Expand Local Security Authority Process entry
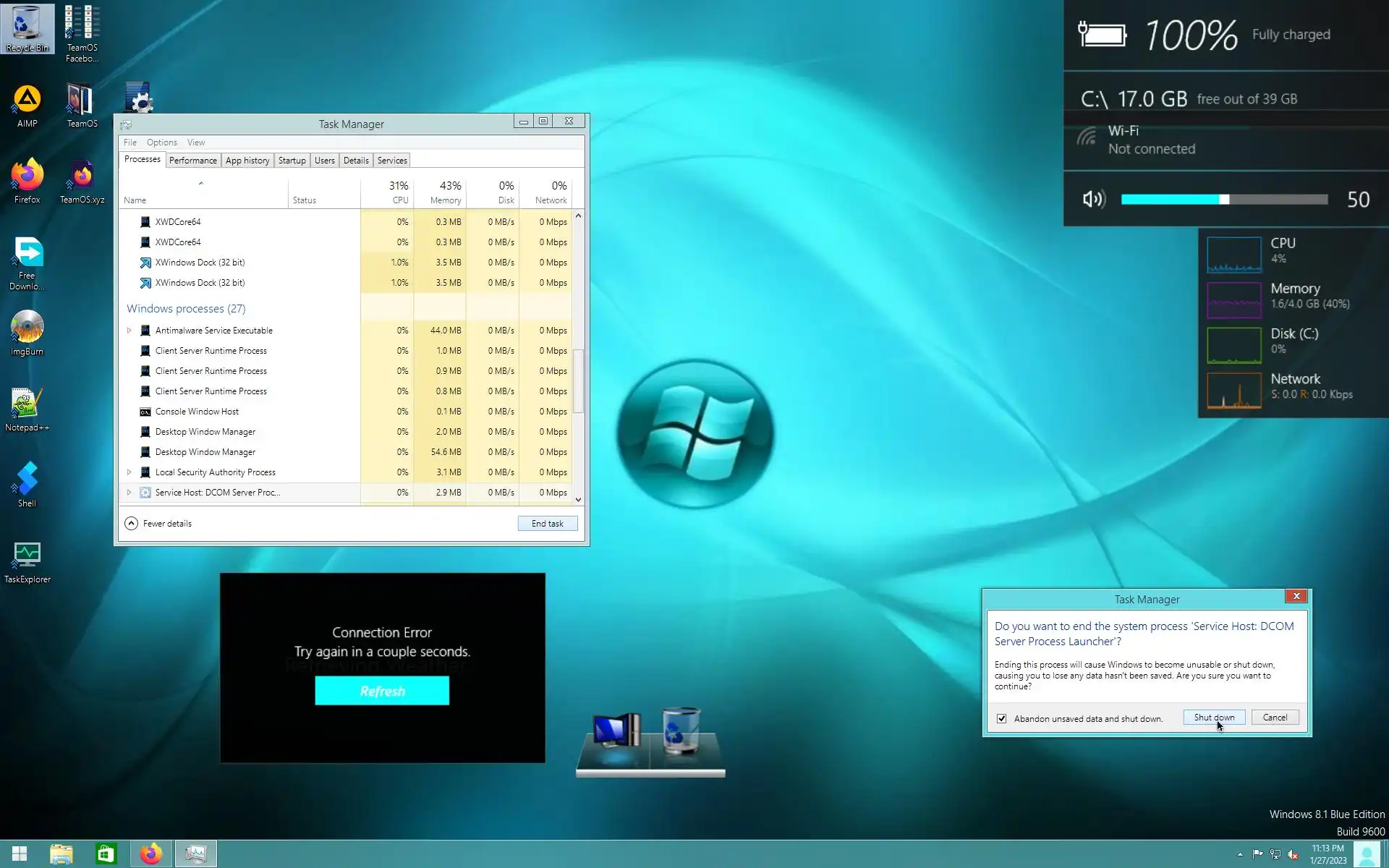 (x=129, y=472)
